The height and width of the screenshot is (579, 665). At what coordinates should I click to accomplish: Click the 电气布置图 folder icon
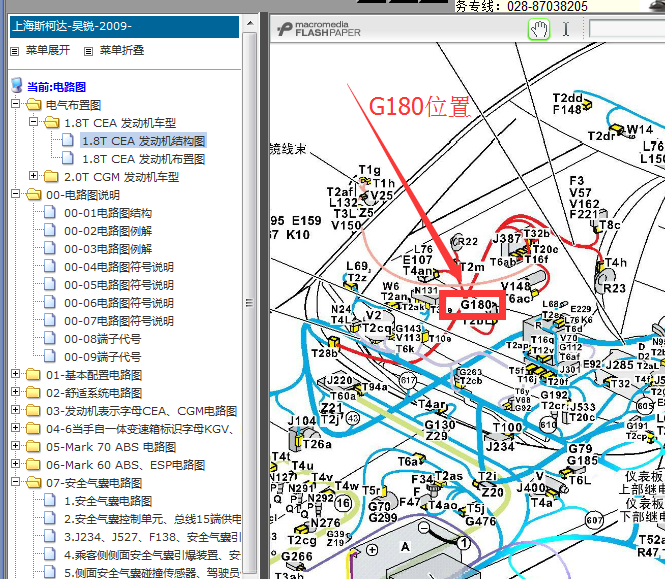[34, 104]
